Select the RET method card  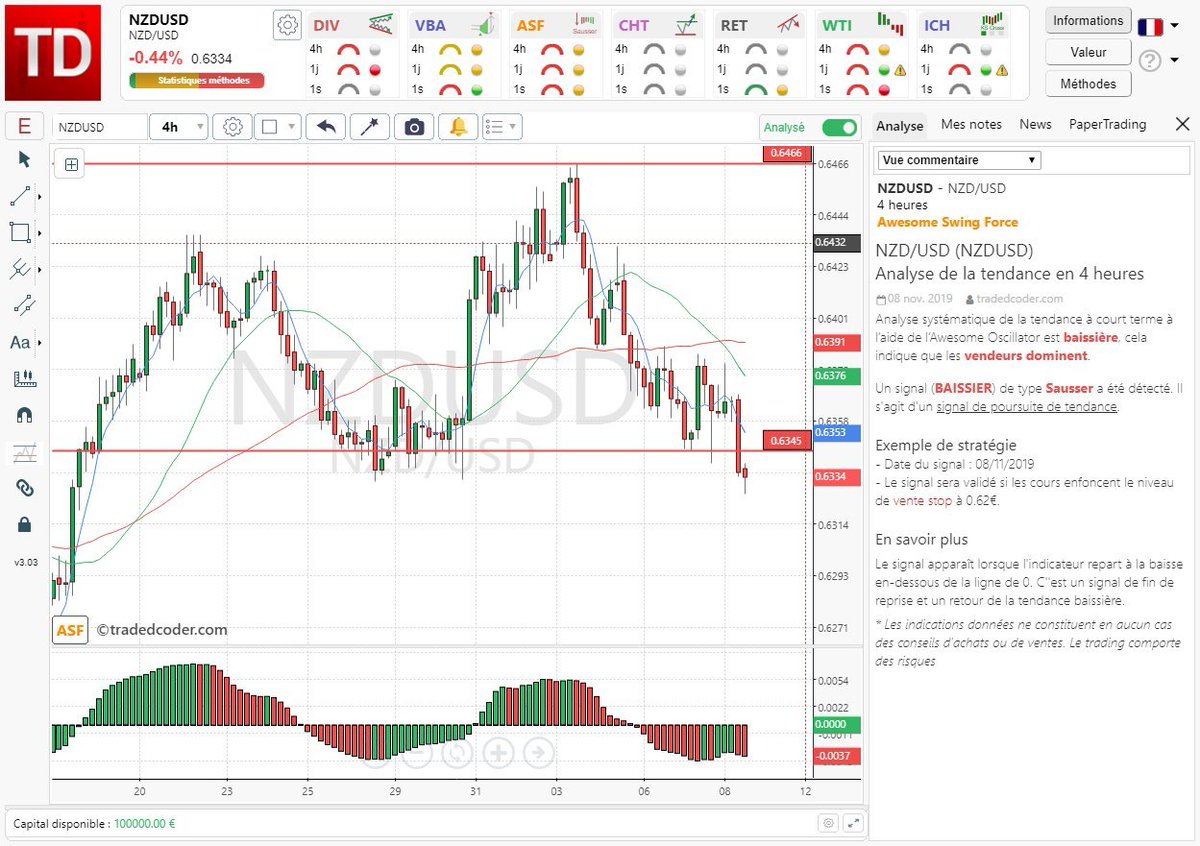point(761,55)
